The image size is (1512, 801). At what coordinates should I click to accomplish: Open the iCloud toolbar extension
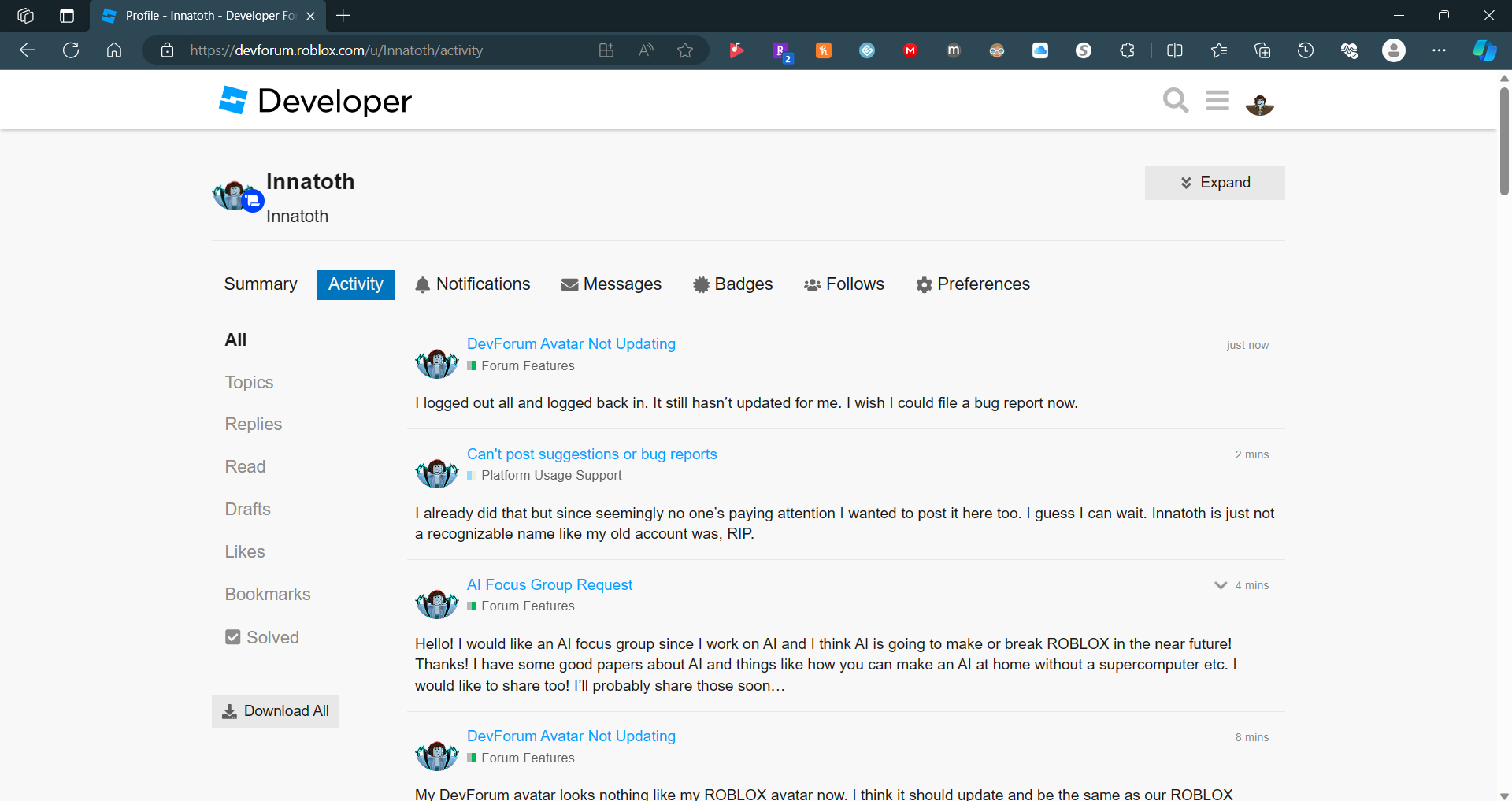(1039, 50)
